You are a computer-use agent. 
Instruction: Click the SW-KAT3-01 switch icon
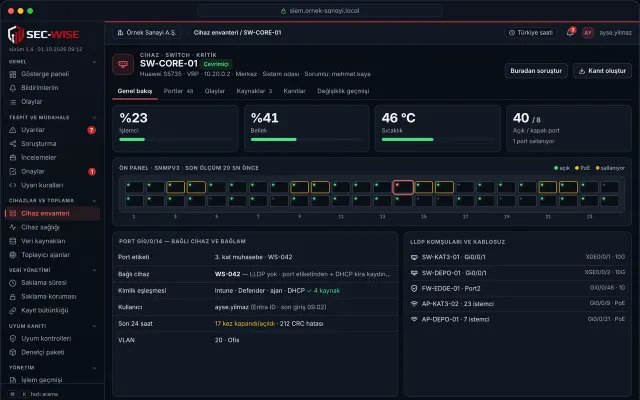point(414,257)
